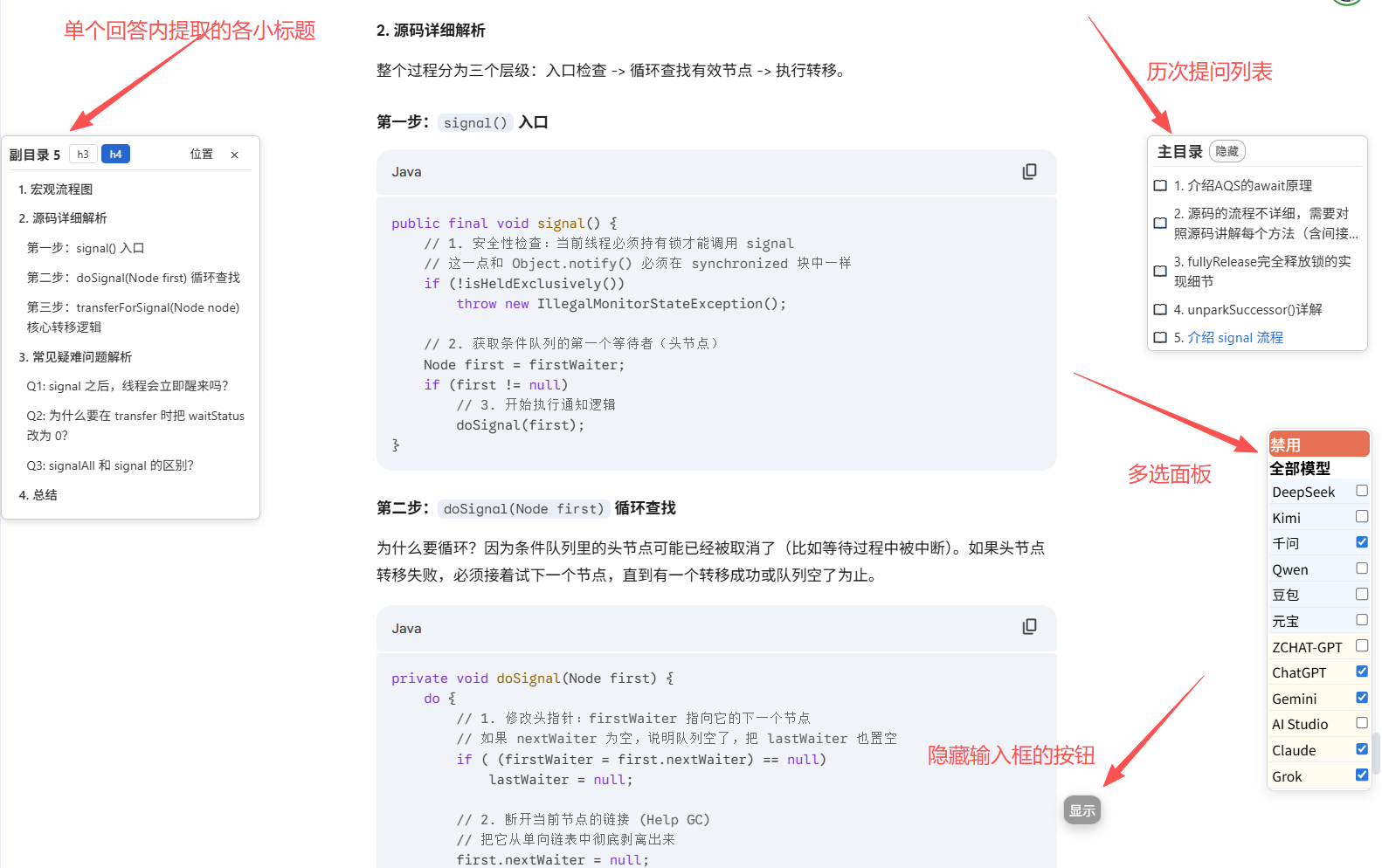Navigate to Q3: signalAll 和 signal 的区别
The height and width of the screenshot is (868, 1382).
(x=110, y=465)
